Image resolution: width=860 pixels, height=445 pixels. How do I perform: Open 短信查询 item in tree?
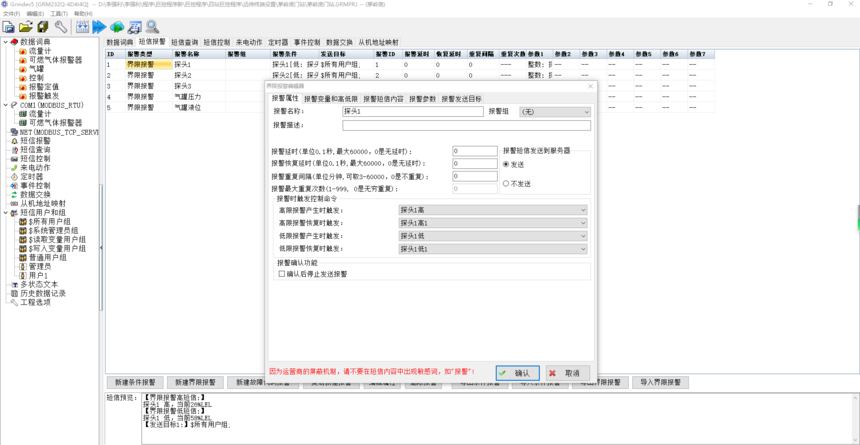tap(35, 150)
